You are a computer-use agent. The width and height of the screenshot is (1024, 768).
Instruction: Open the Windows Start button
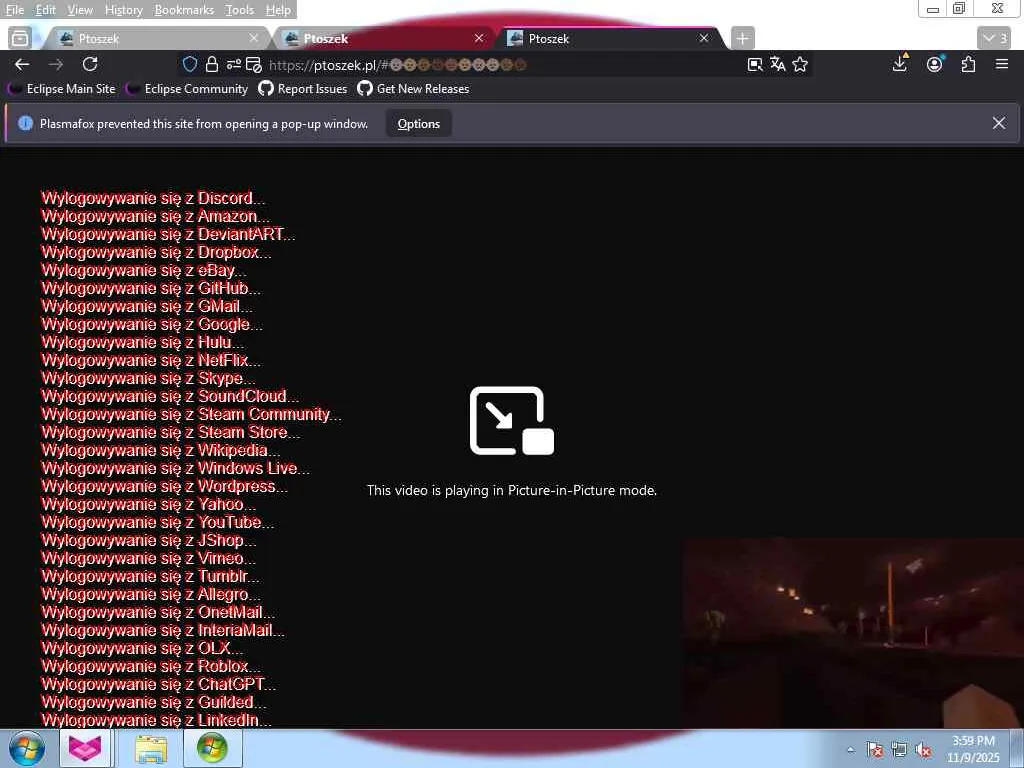point(27,748)
